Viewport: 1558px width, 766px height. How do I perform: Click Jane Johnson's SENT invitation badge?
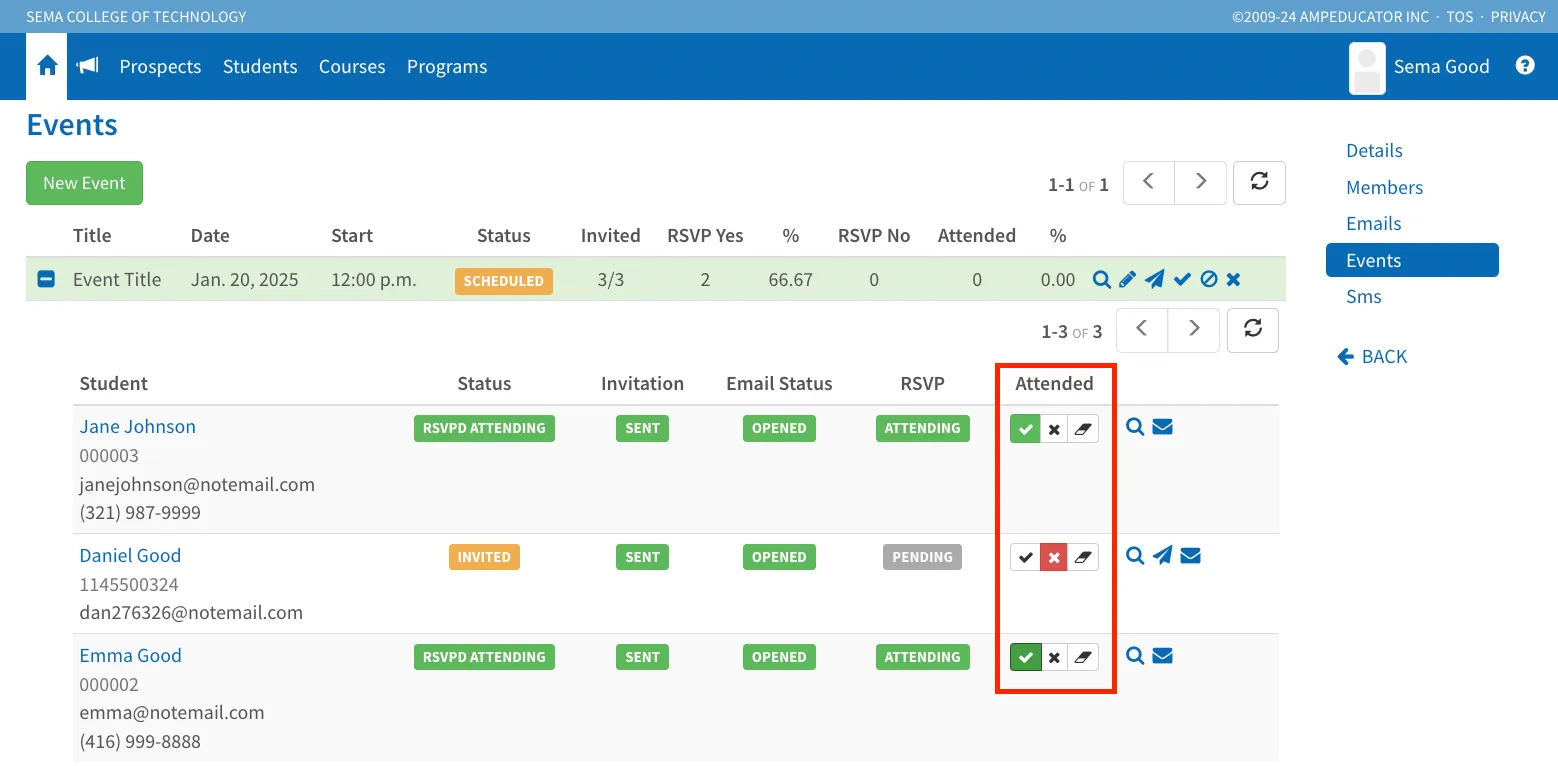click(642, 428)
